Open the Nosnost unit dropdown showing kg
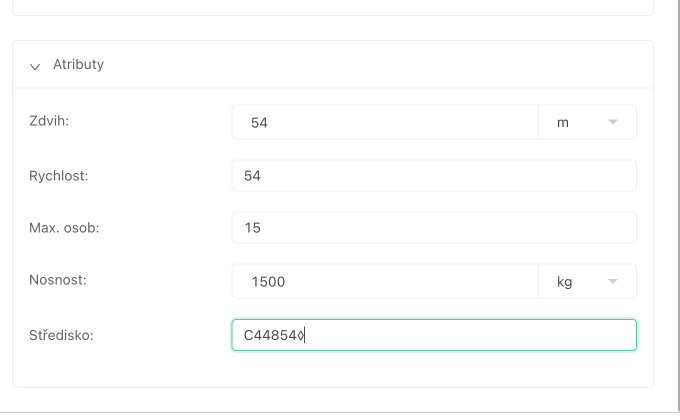680x420 pixels. pos(587,281)
